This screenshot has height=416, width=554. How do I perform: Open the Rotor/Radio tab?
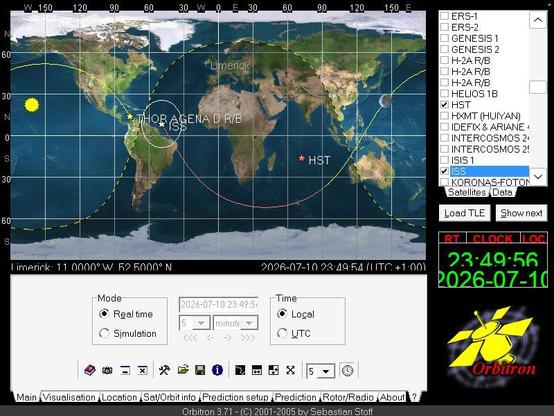pos(348,397)
